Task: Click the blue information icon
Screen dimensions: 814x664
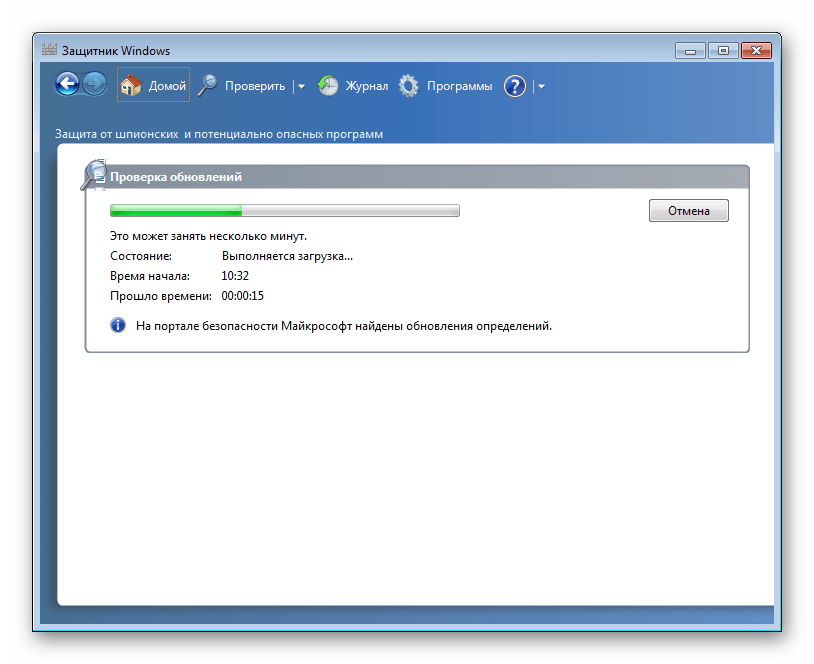Action: click(118, 325)
